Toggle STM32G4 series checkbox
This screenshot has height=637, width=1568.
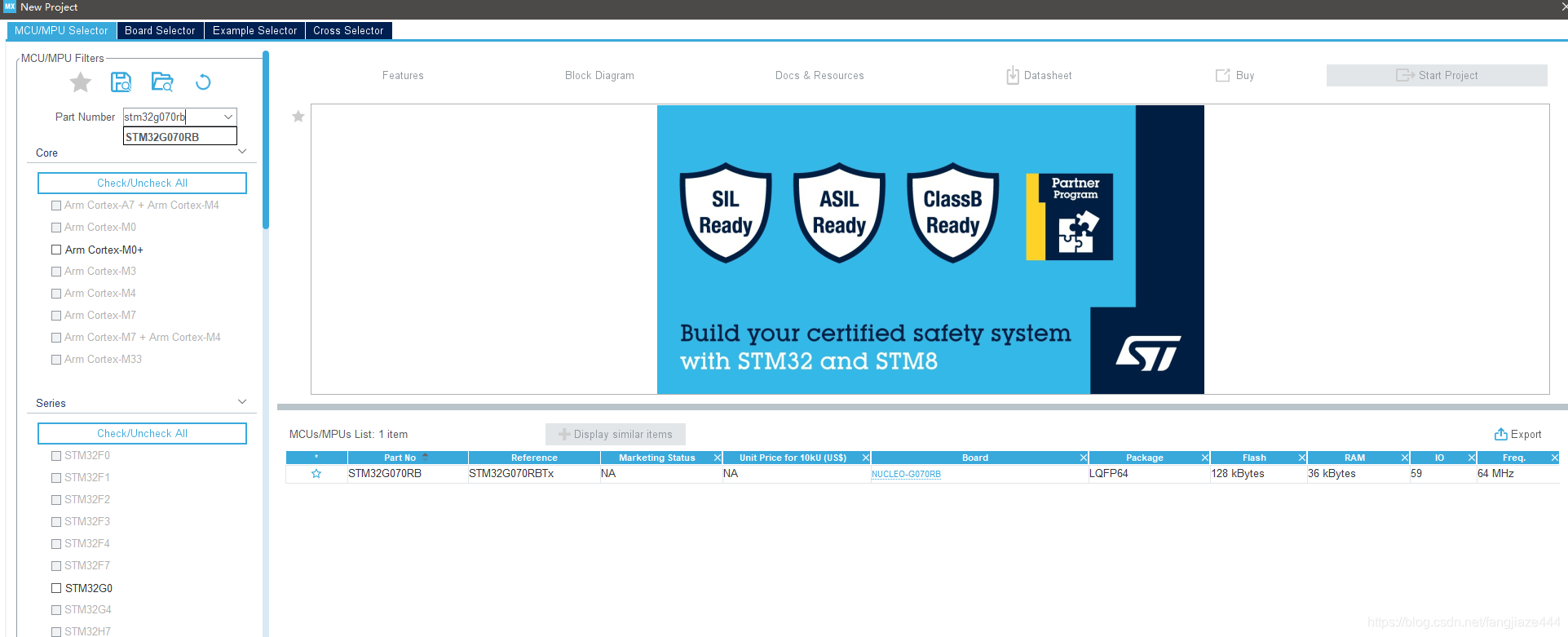[56, 610]
